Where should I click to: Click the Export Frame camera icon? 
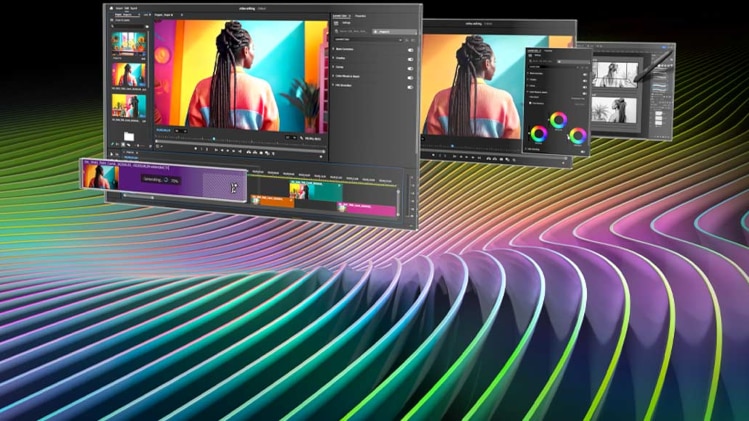click(261, 153)
